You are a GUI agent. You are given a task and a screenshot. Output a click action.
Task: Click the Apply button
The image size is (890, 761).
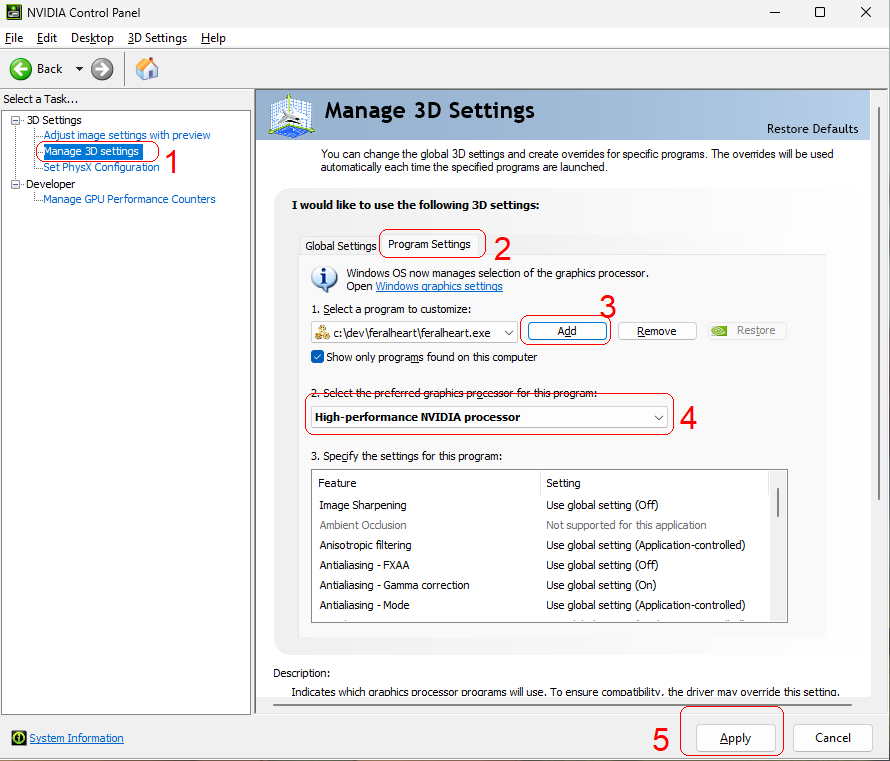[x=736, y=738]
